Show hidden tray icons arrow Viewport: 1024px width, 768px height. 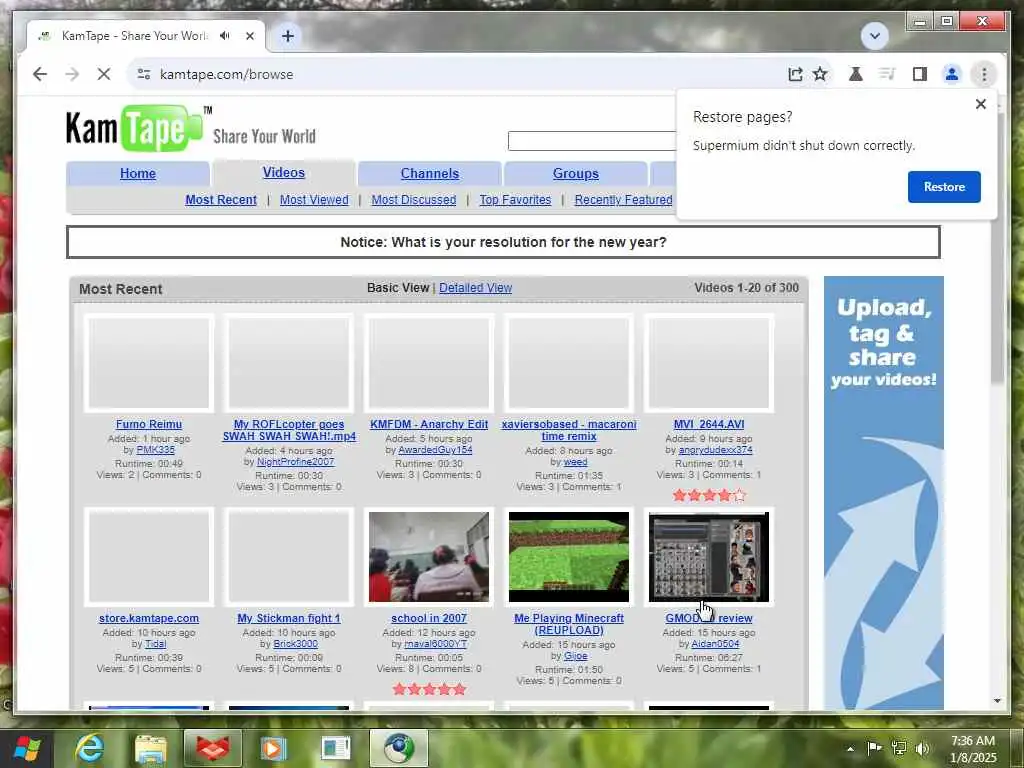coord(850,749)
